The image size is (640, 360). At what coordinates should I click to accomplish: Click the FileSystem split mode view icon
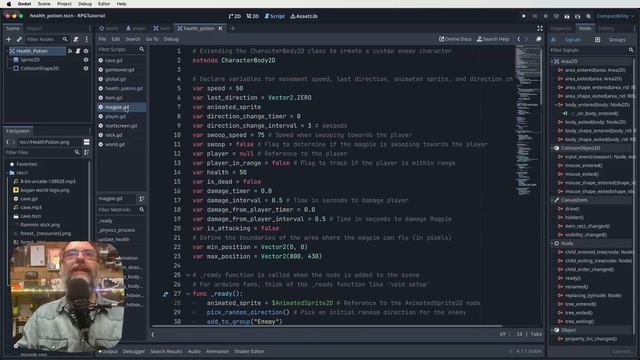[87, 142]
